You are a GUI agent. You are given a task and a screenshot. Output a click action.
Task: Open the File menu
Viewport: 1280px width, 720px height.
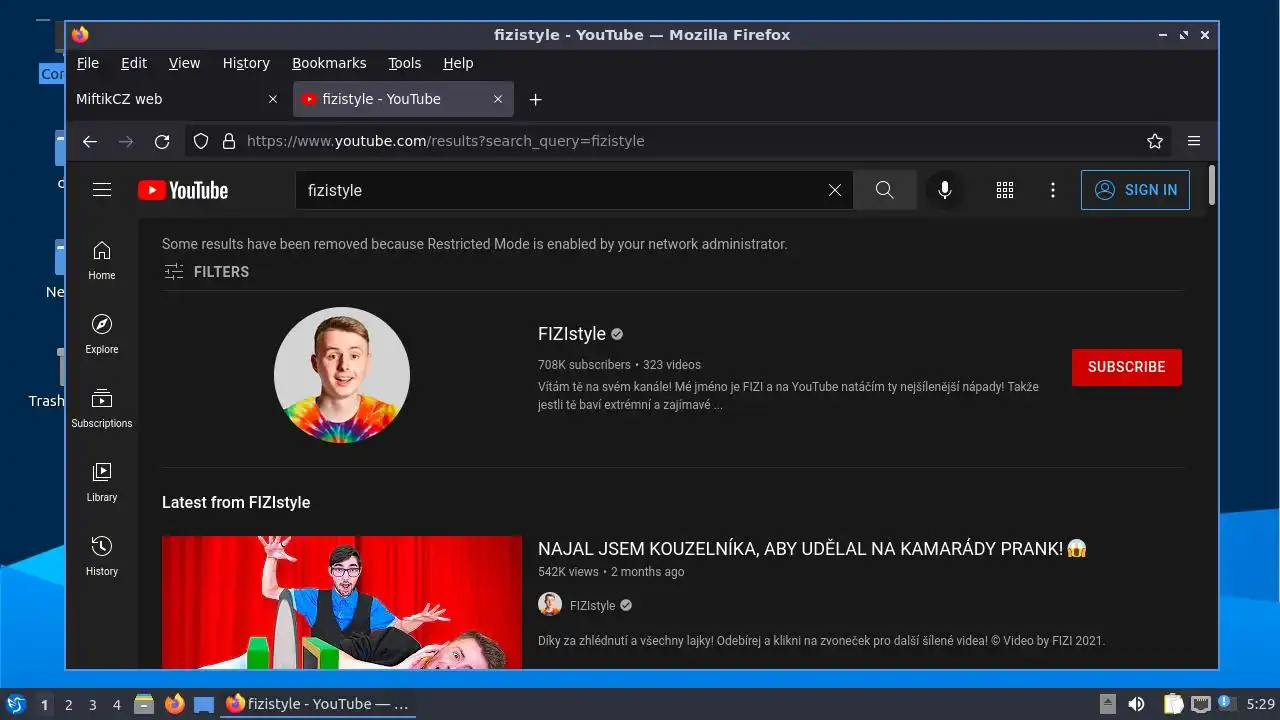(88, 63)
